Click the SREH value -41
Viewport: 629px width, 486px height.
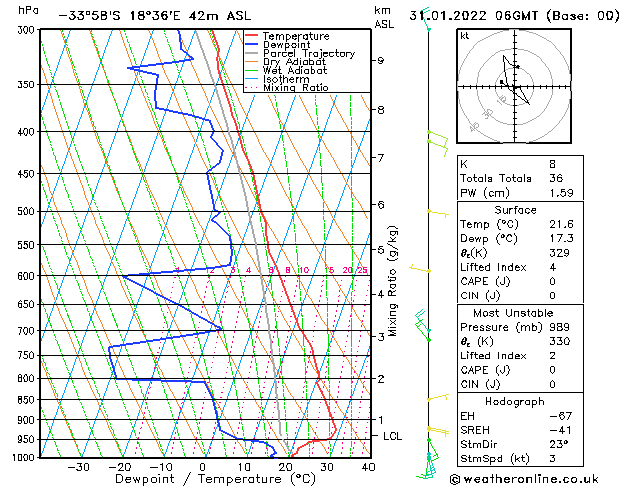click(560, 430)
